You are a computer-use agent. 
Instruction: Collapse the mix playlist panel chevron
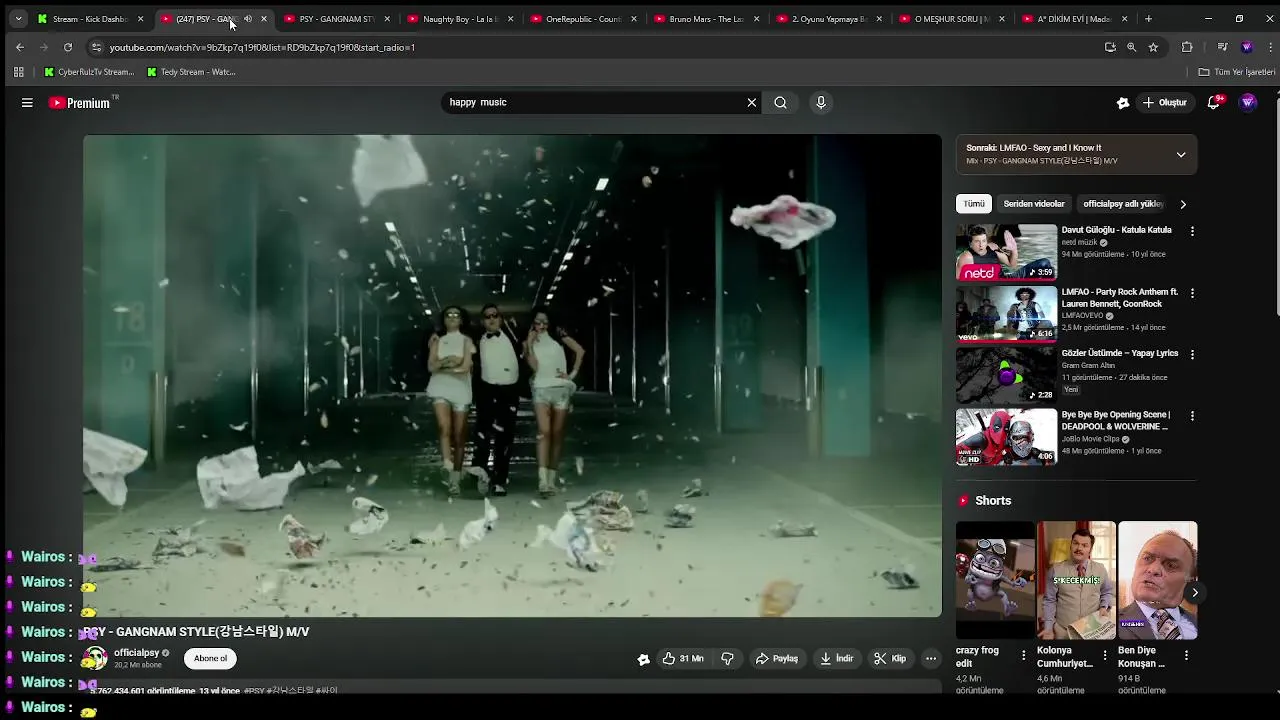1181,155
